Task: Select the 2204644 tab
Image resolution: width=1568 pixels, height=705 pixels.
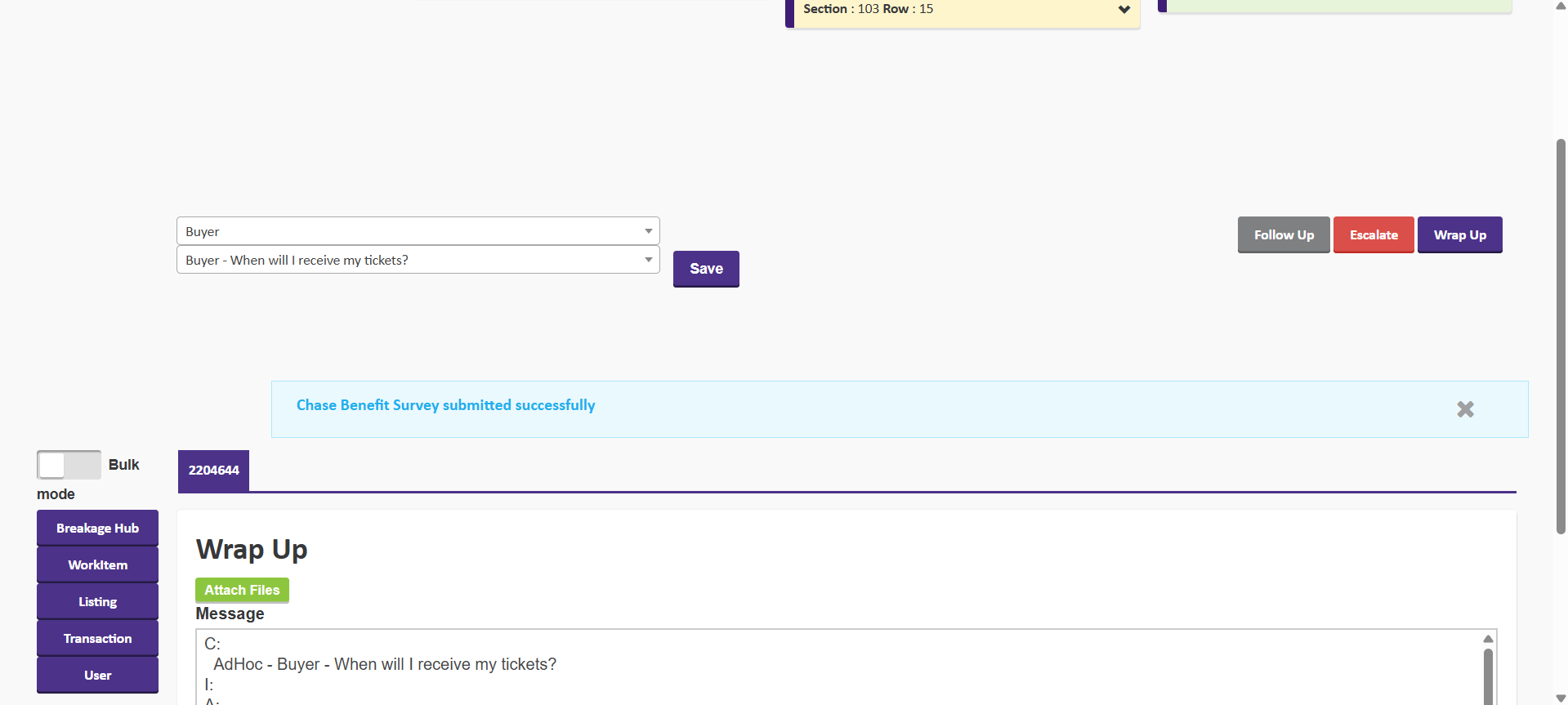Action: pyautogui.click(x=213, y=471)
